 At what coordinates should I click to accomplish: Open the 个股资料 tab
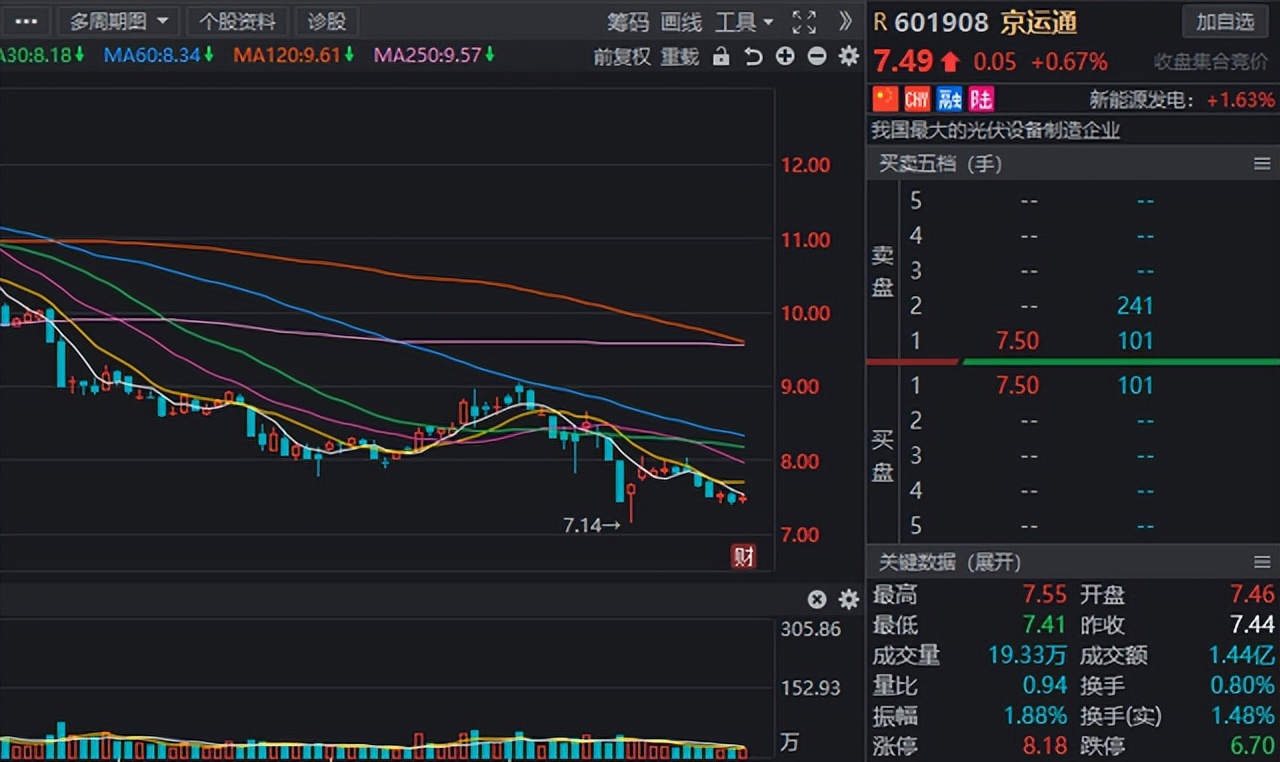coord(237,21)
